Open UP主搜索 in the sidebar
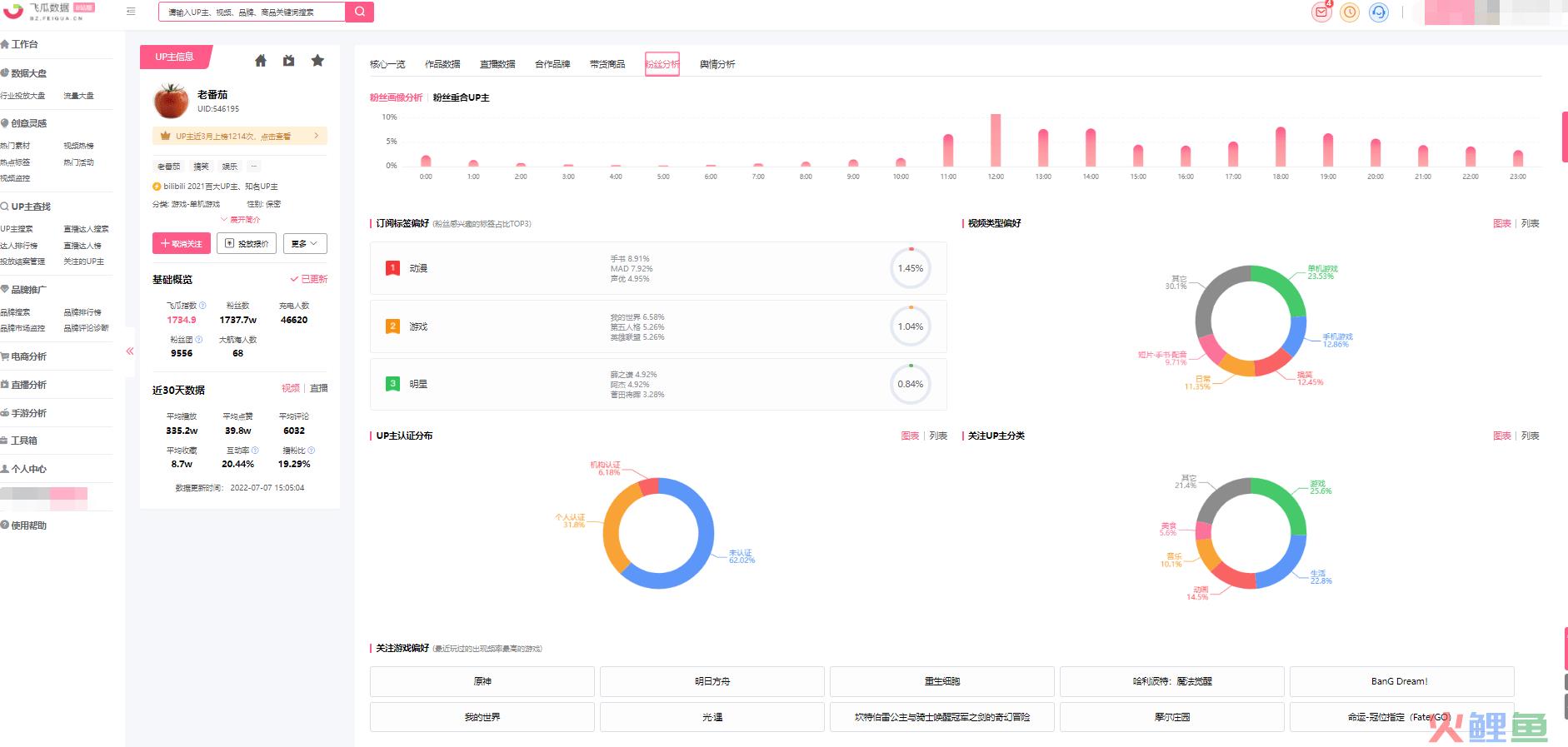This screenshot has height=747, width=1568. [17, 229]
